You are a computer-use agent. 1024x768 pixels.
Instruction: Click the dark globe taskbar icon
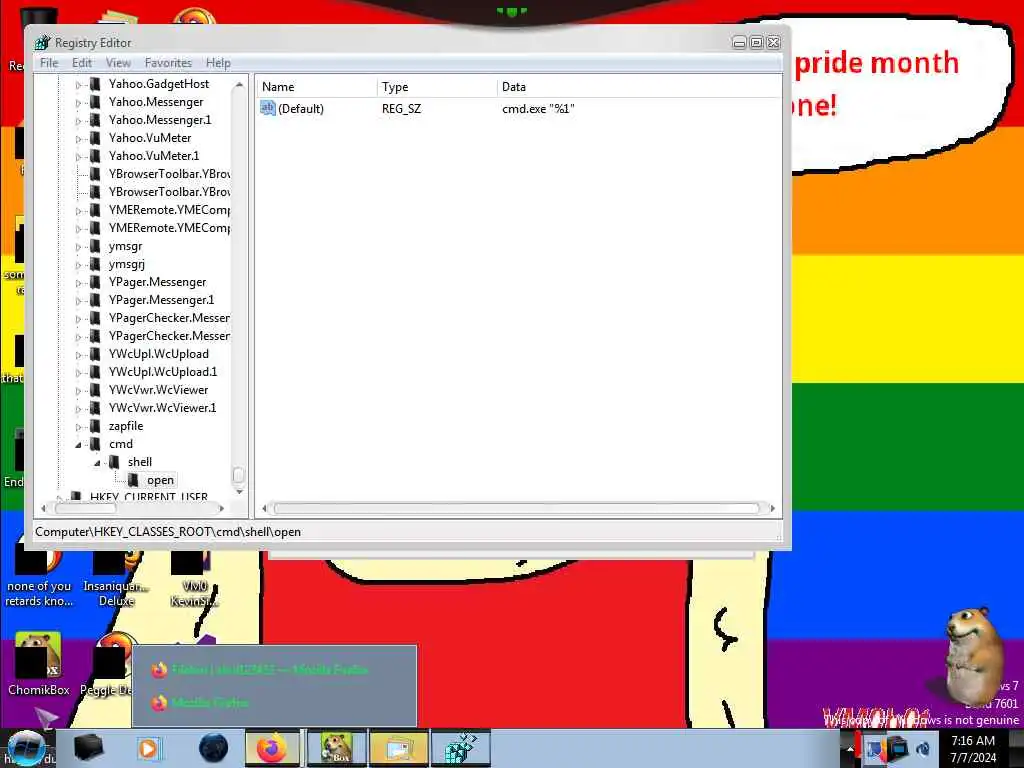click(x=214, y=748)
